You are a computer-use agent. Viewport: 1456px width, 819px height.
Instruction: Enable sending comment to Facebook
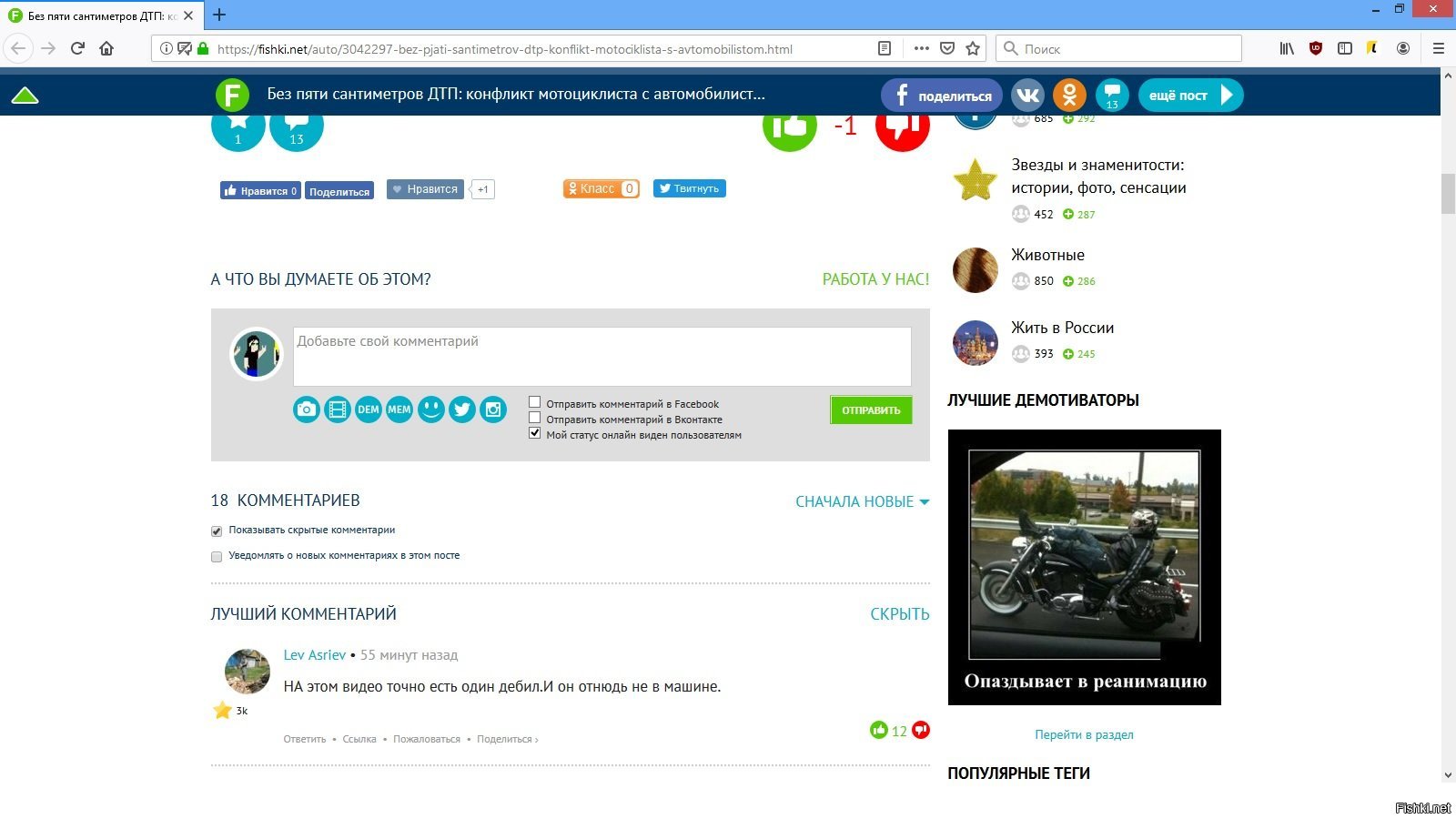click(535, 402)
